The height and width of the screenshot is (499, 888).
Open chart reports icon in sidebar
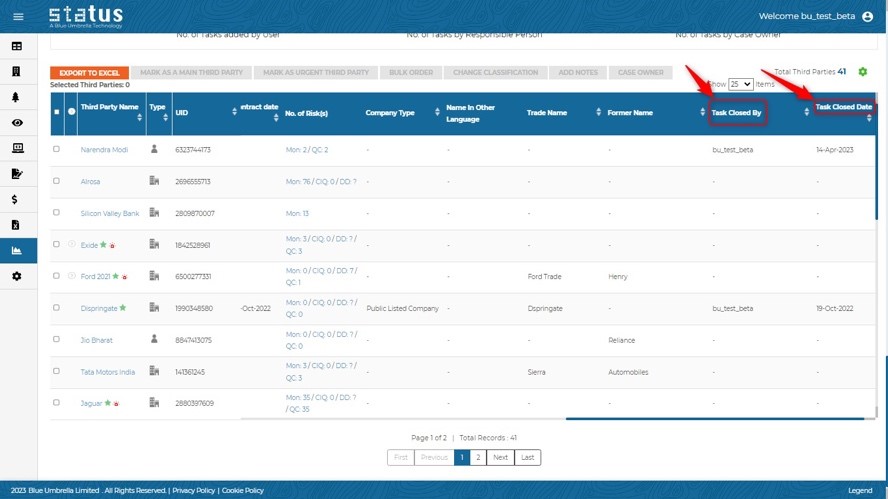click(16, 250)
